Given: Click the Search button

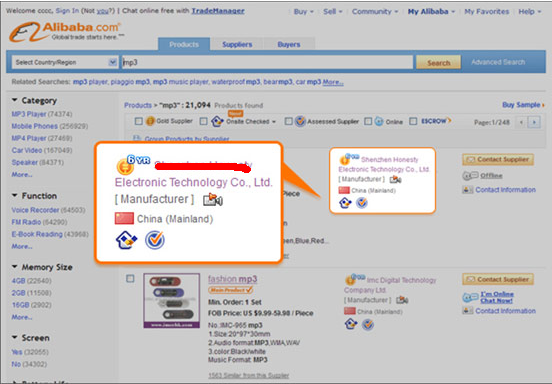Looking at the screenshot, I should [x=439, y=63].
